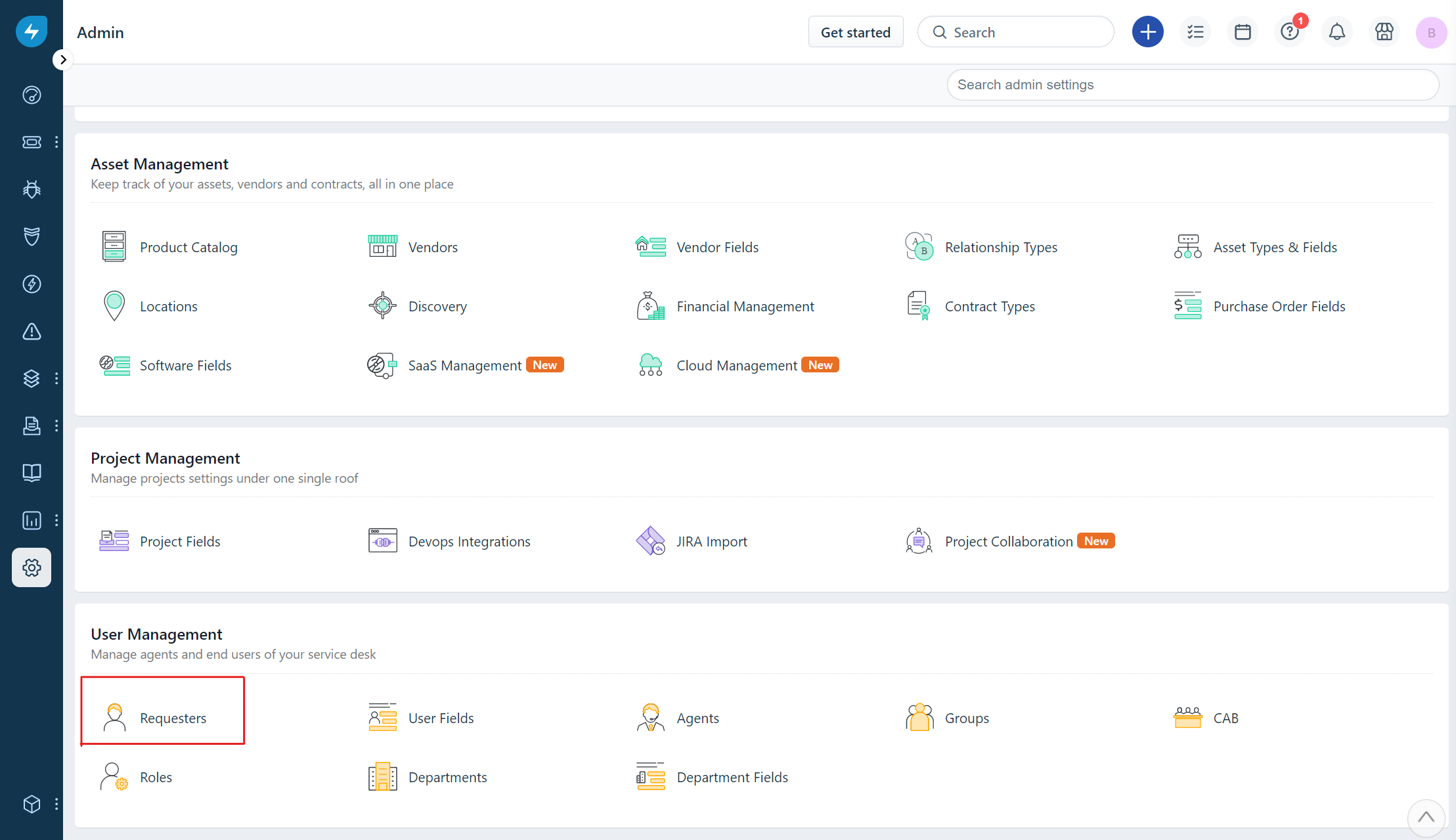Open the Changes module in the sidebar
This screenshot has width=1456, height=840.
[x=31, y=236]
